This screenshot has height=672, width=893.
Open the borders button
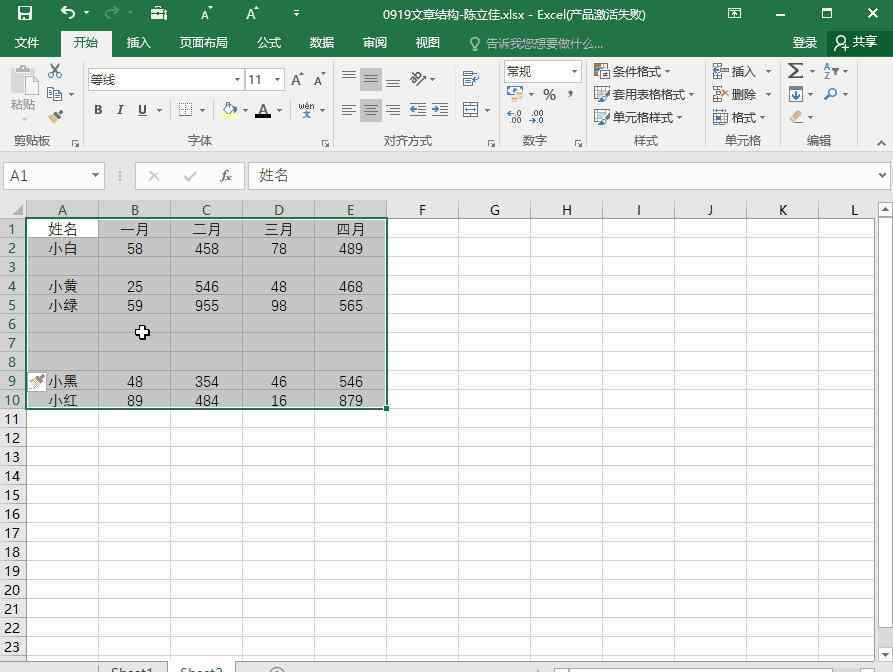[x=185, y=110]
